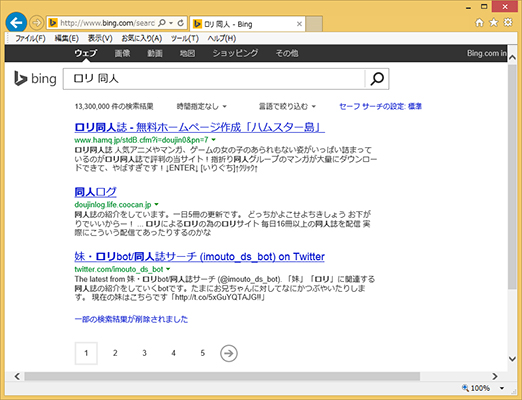Viewport: 522px width, 400px height.
Task: Close the Bing browser tab
Action: [x=299, y=24]
